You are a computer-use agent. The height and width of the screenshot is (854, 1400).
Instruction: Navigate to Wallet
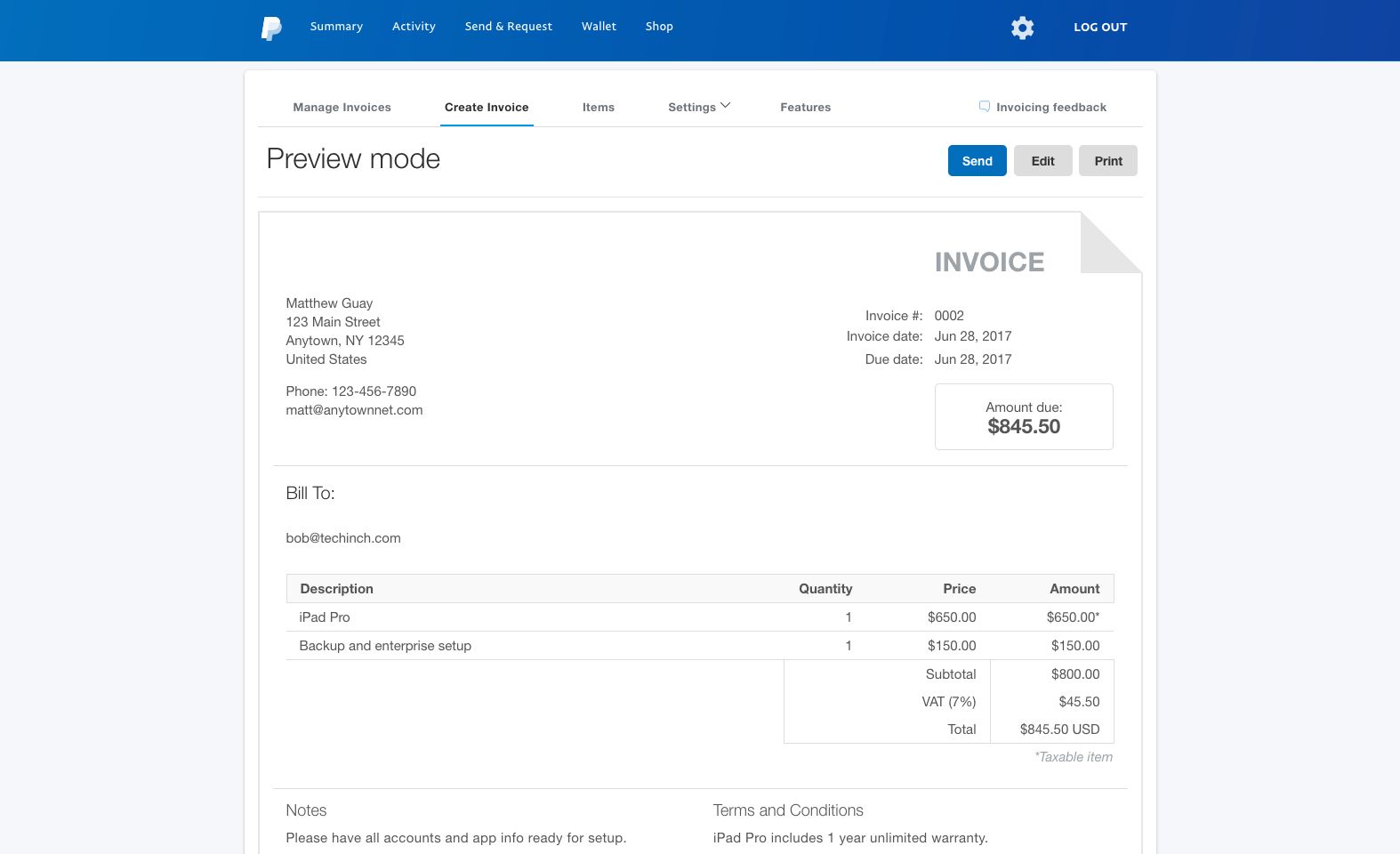[x=599, y=27]
